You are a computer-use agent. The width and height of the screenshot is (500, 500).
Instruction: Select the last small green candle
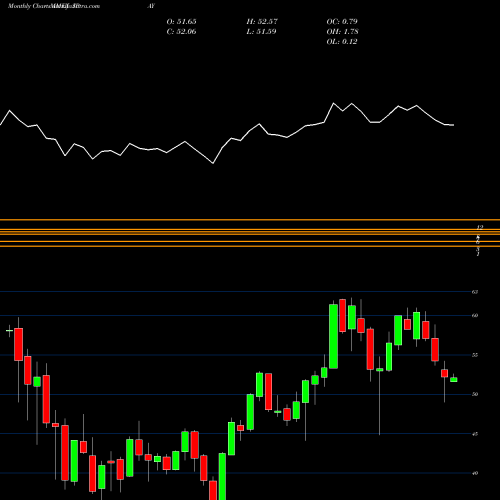(454, 379)
